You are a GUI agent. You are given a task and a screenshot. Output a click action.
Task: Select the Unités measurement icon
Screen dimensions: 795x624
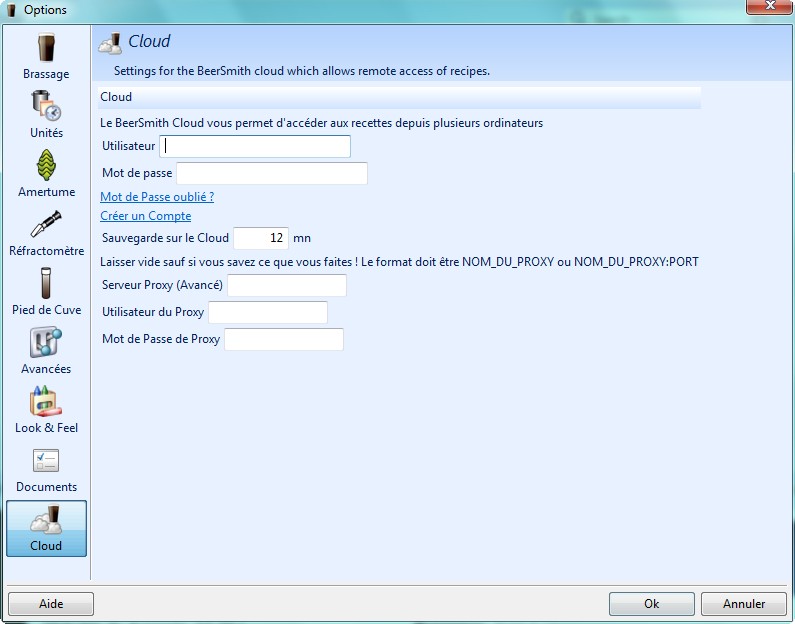[x=46, y=106]
